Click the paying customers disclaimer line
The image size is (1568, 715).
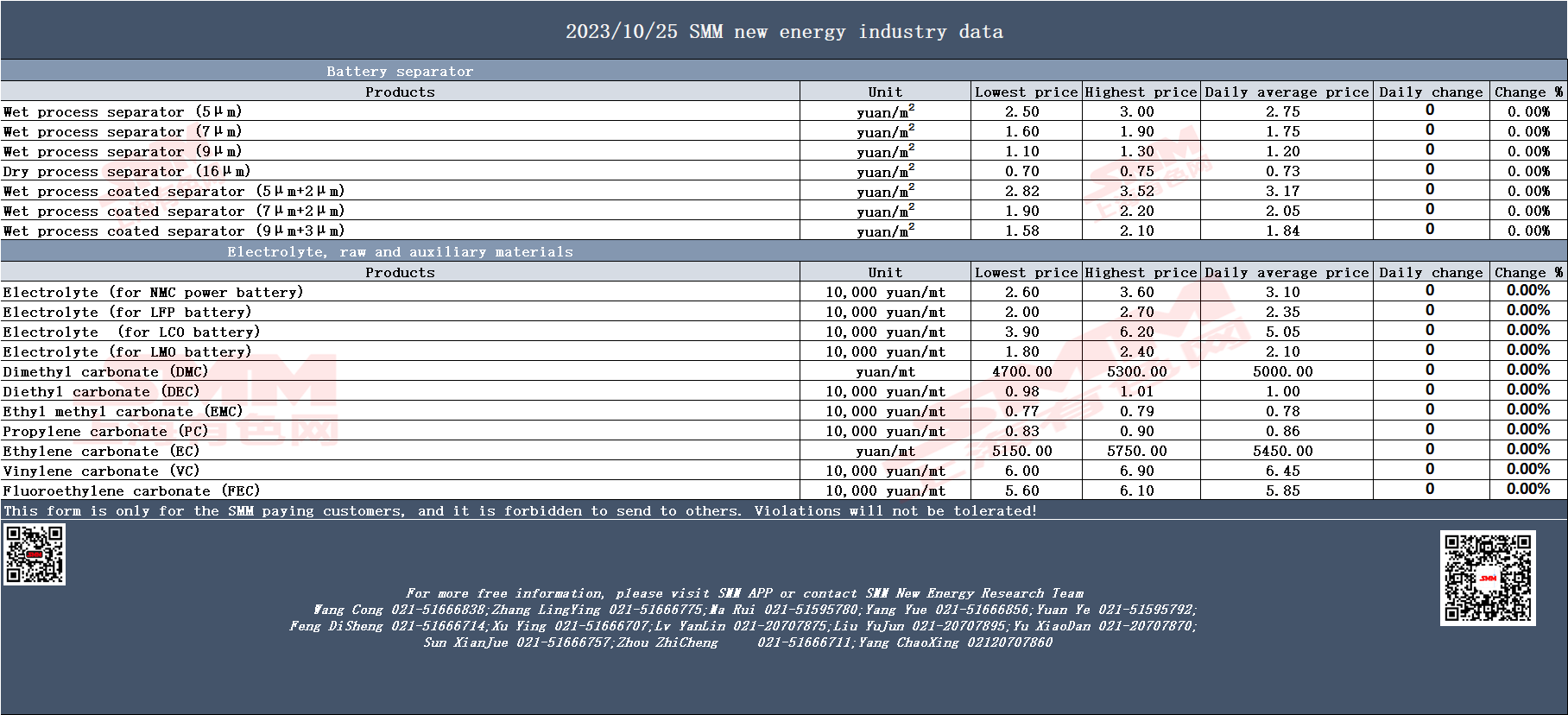[520, 510]
